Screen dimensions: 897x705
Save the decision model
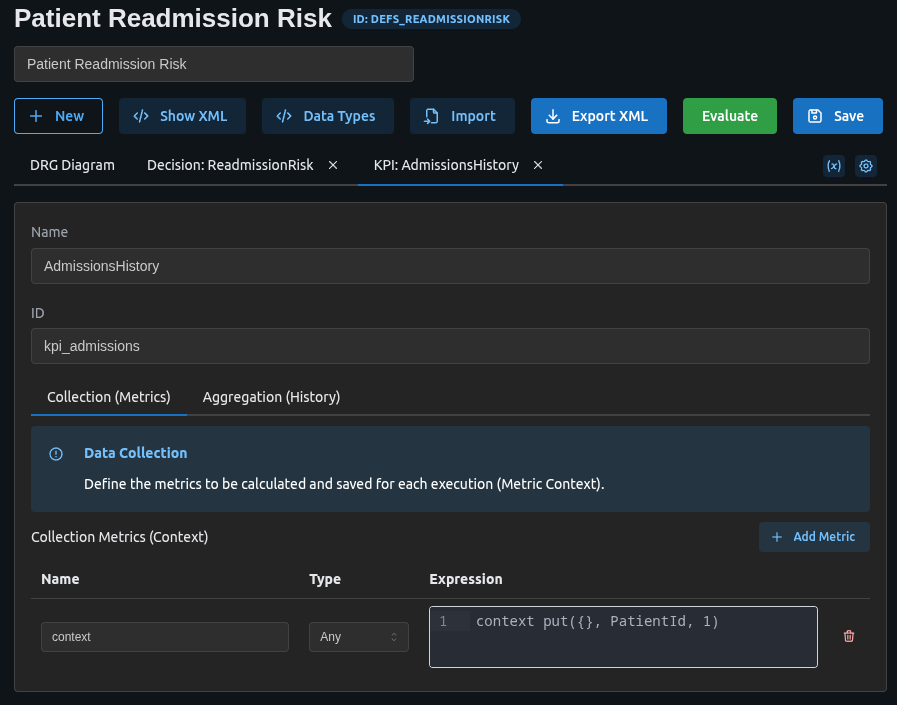click(837, 116)
